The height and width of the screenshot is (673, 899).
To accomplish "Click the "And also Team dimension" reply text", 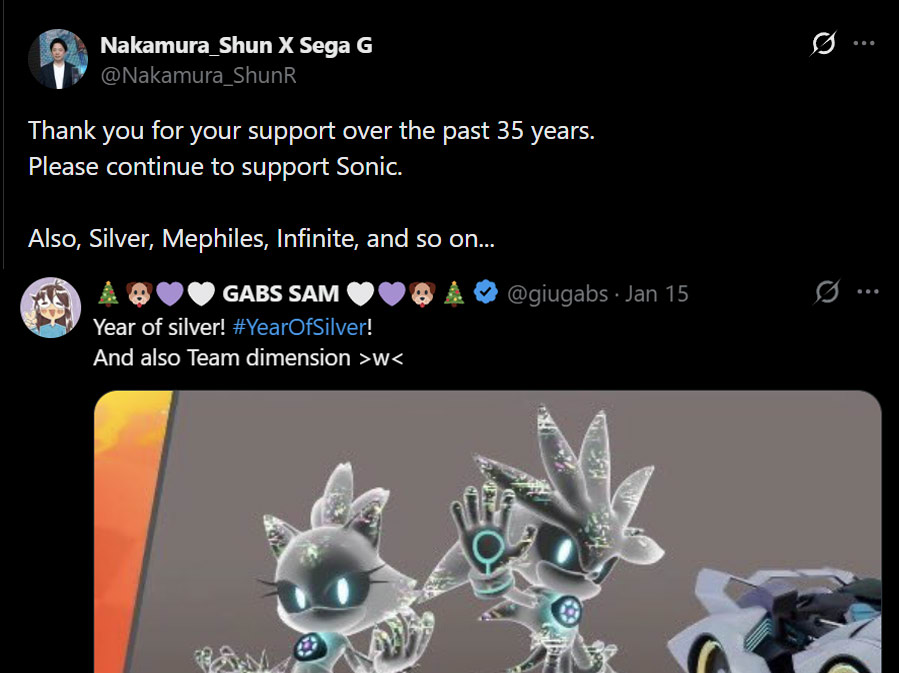I will [248, 358].
